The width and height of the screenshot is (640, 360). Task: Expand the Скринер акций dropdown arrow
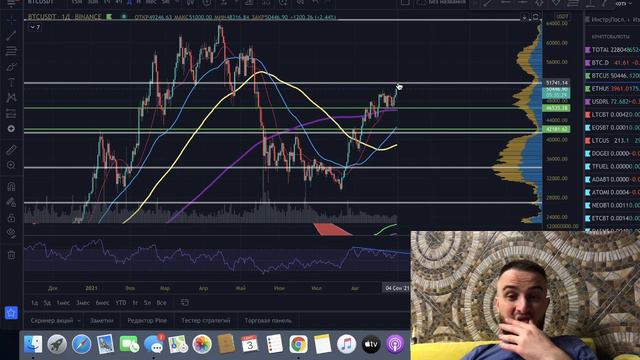pyautogui.click(x=79, y=321)
